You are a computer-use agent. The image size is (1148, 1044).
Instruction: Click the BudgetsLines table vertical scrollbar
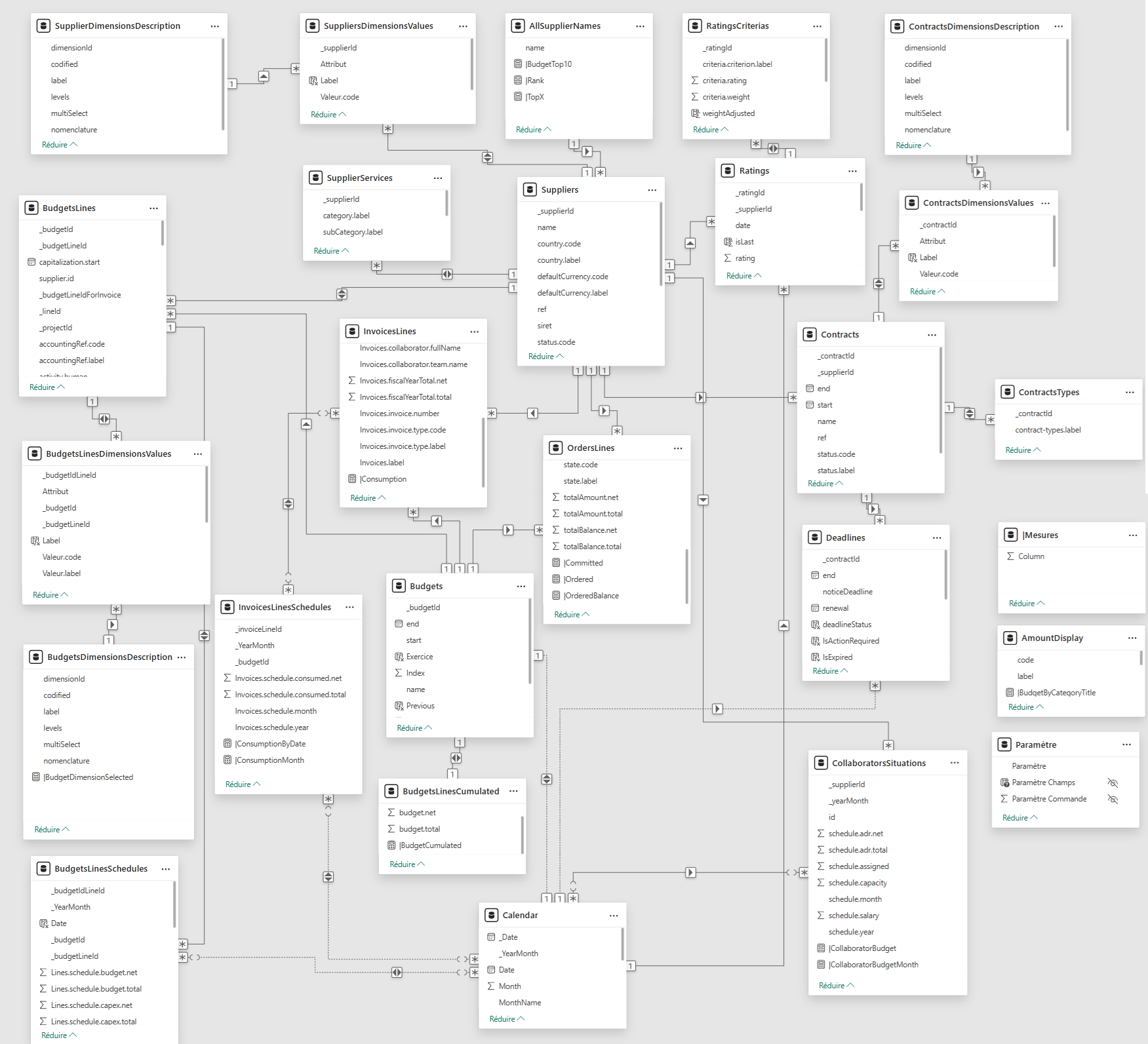162,234
